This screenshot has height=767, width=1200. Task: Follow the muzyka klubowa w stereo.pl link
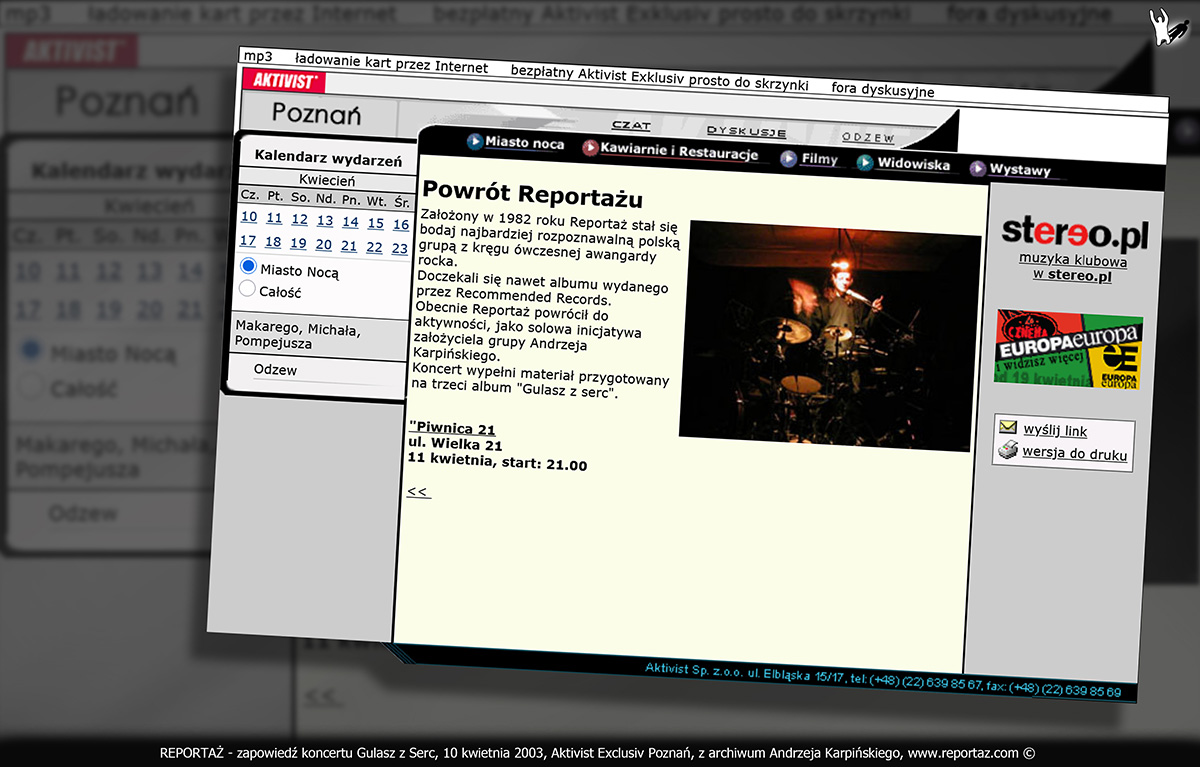click(1072, 268)
